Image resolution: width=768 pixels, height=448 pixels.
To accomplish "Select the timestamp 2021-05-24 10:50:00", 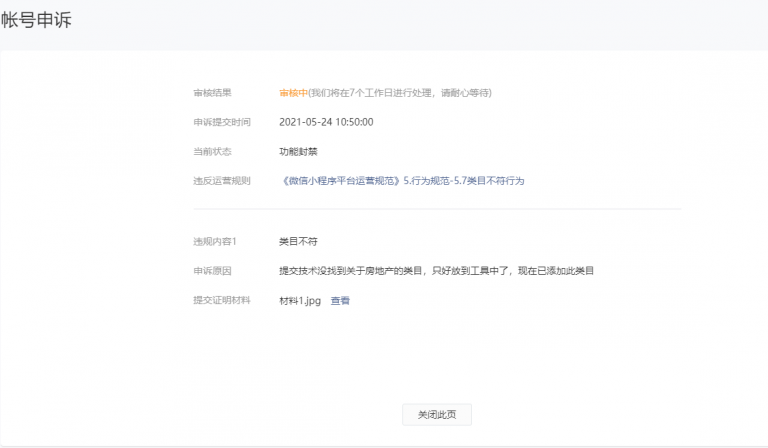I will [326, 122].
